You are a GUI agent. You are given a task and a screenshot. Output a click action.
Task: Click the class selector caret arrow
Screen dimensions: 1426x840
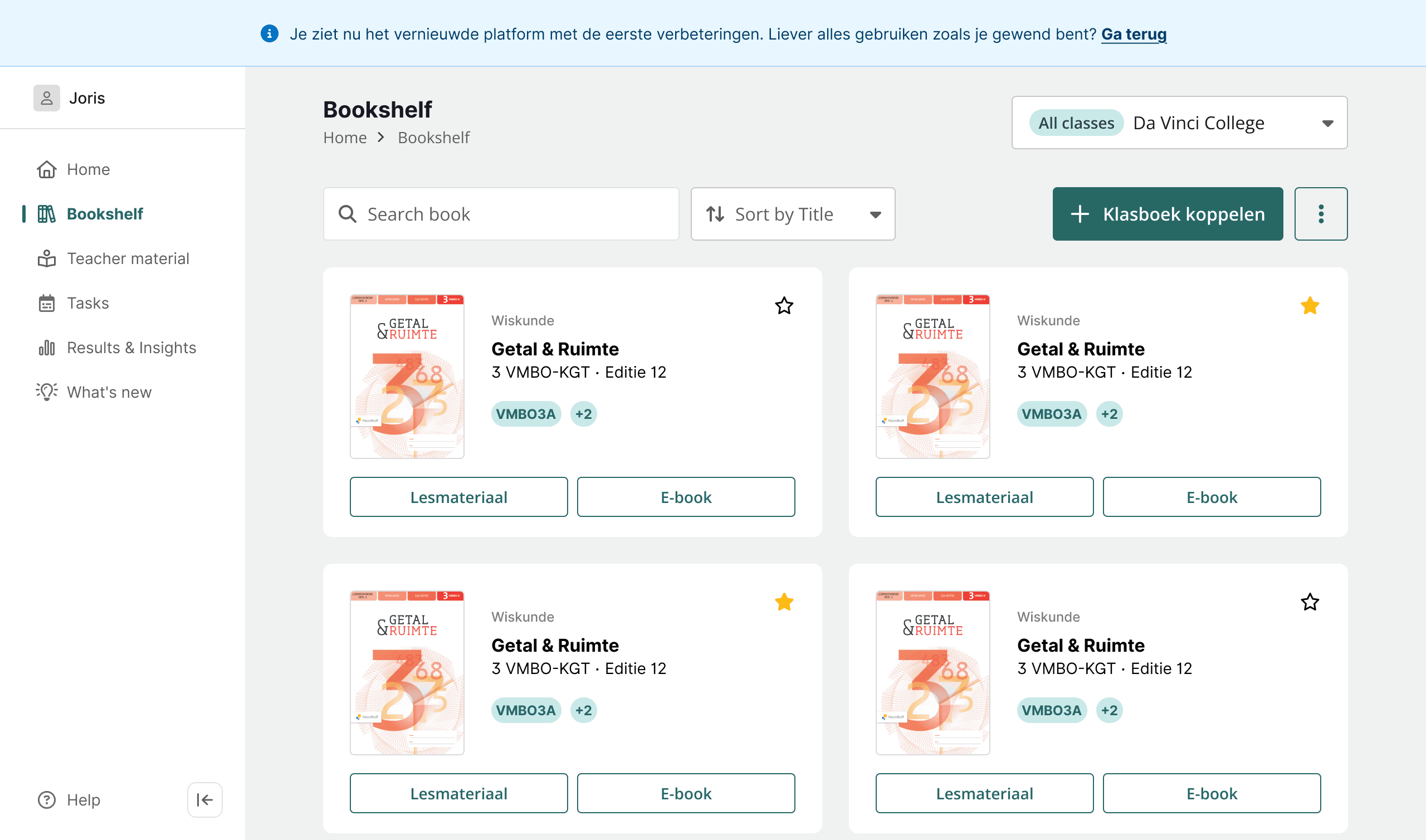(1327, 124)
